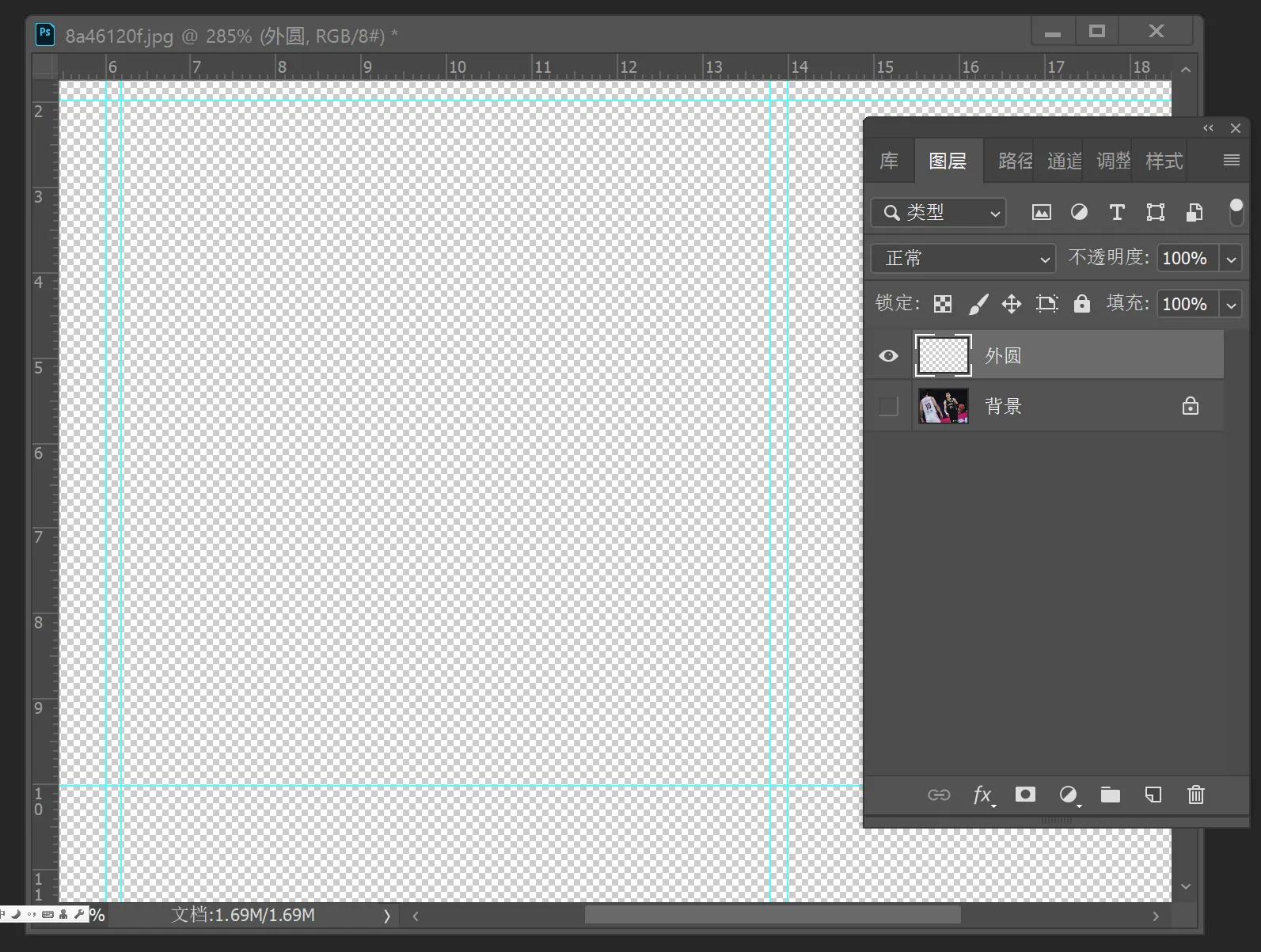Create a new layer icon
Screen dimensions: 1261x952
click(x=1153, y=795)
